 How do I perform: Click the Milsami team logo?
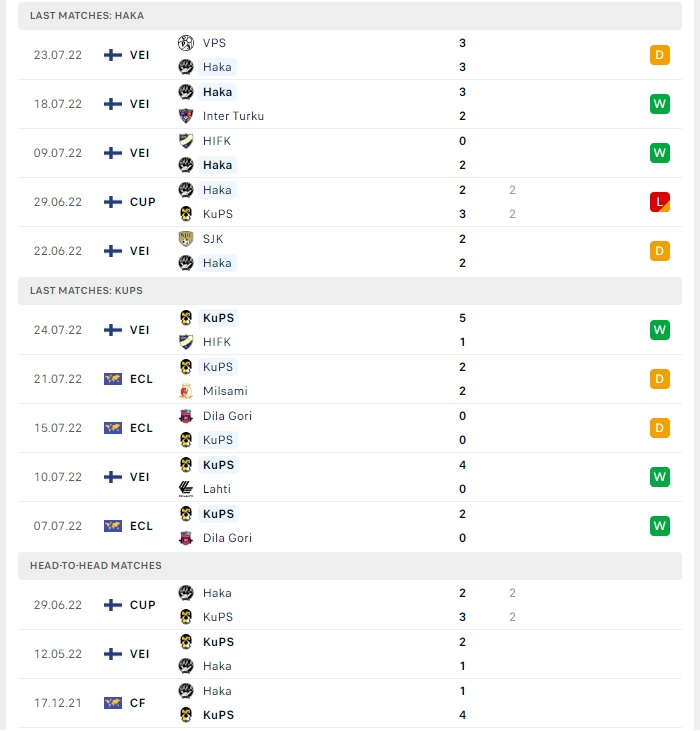(x=185, y=391)
